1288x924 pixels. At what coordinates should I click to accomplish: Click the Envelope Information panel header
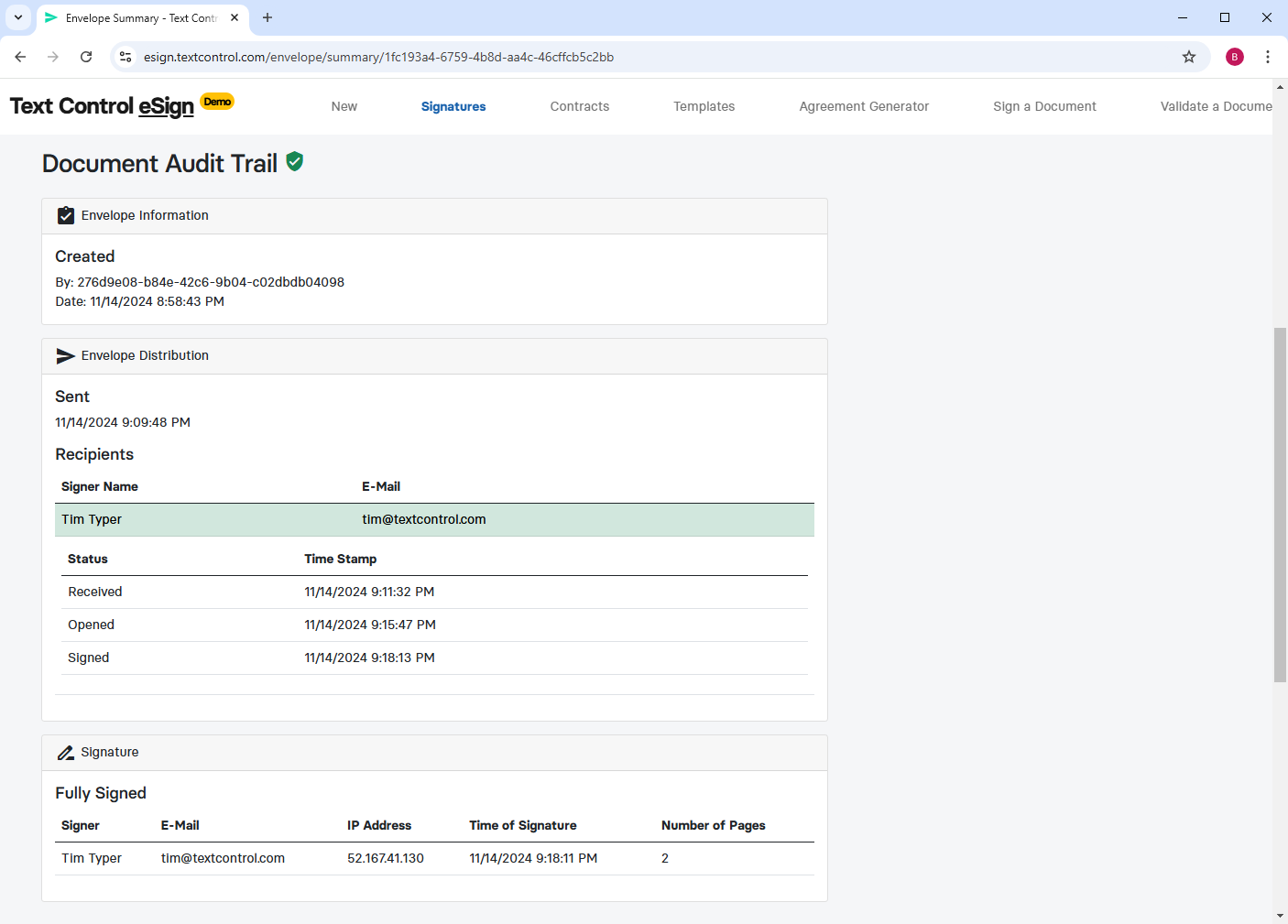pos(434,216)
